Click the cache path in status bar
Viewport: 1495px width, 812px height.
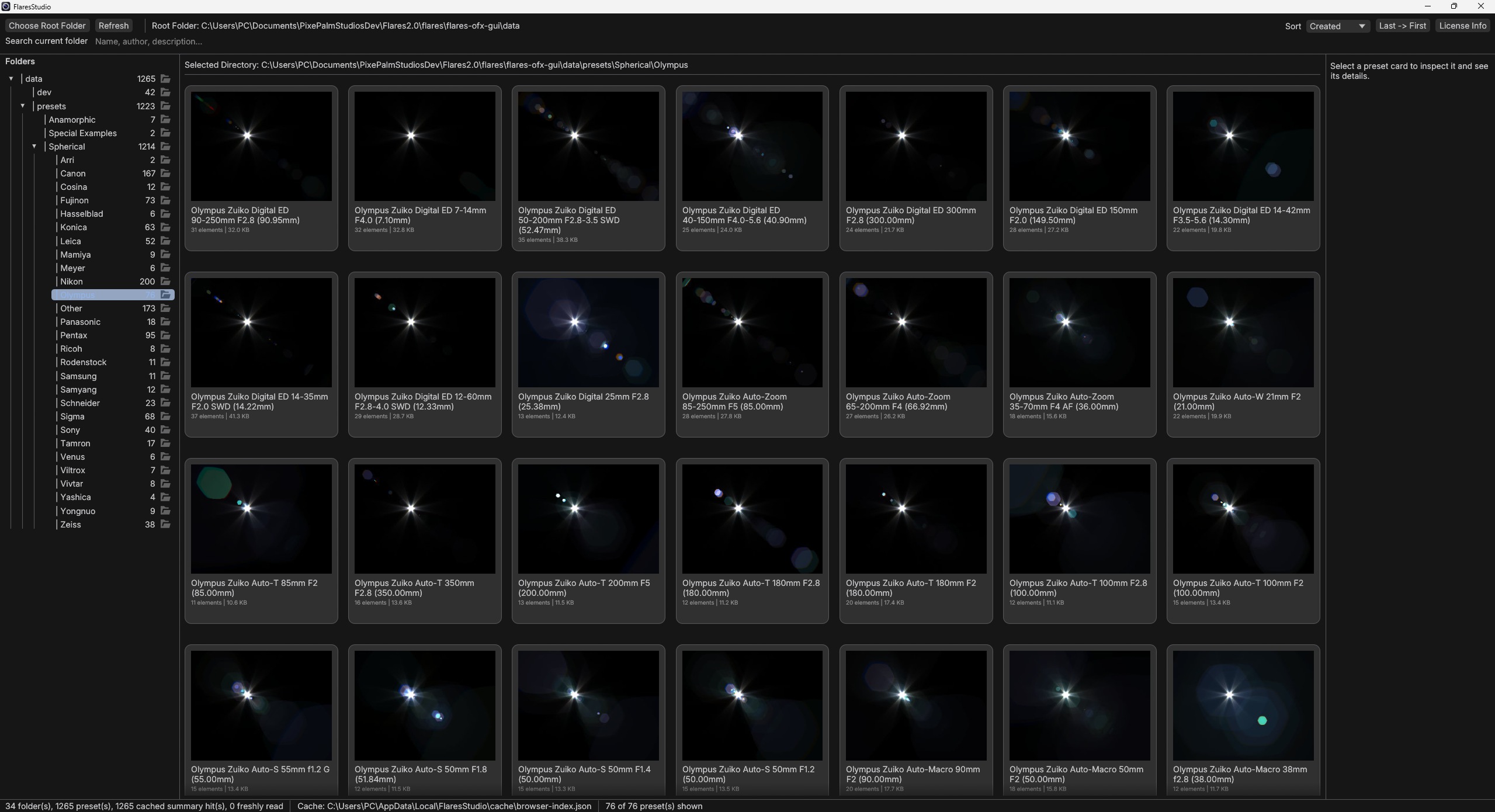tap(444, 806)
